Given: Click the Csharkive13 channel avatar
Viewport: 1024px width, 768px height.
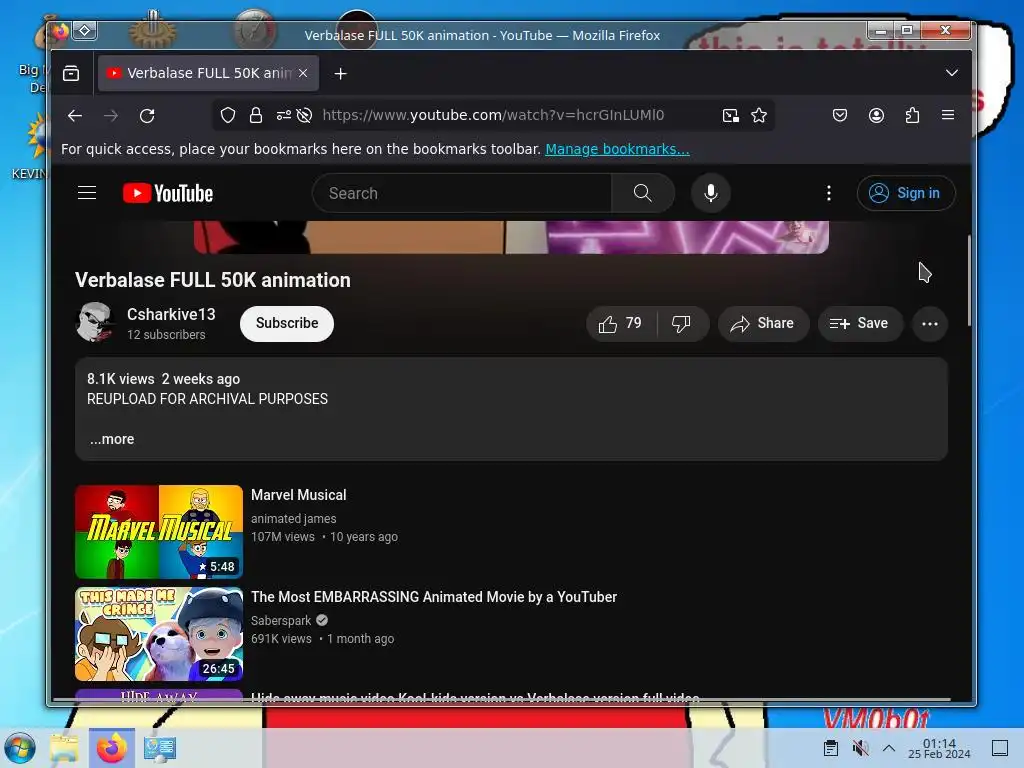Looking at the screenshot, I should point(95,323).
